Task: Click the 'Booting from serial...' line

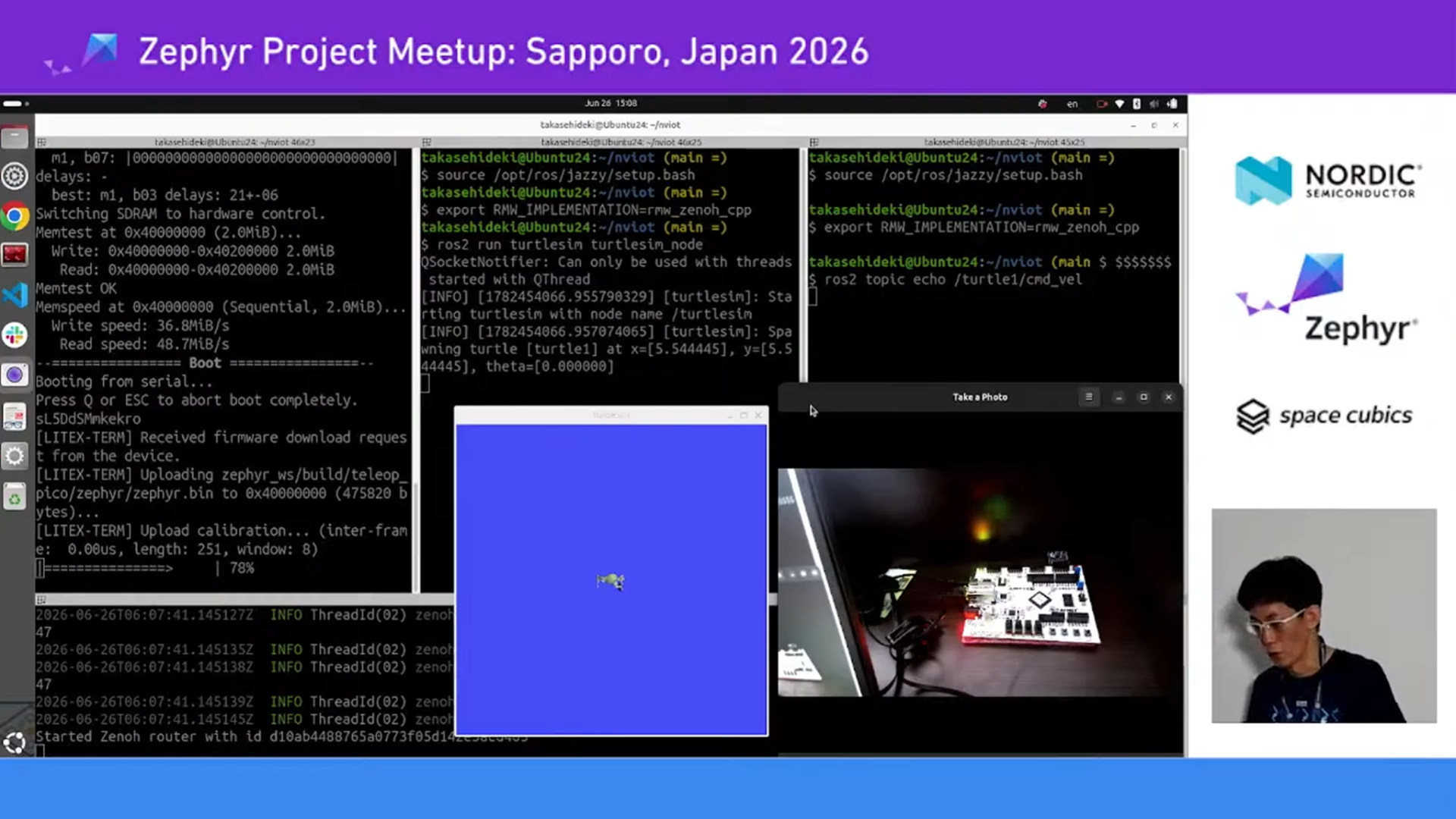Action: point(124,381)
